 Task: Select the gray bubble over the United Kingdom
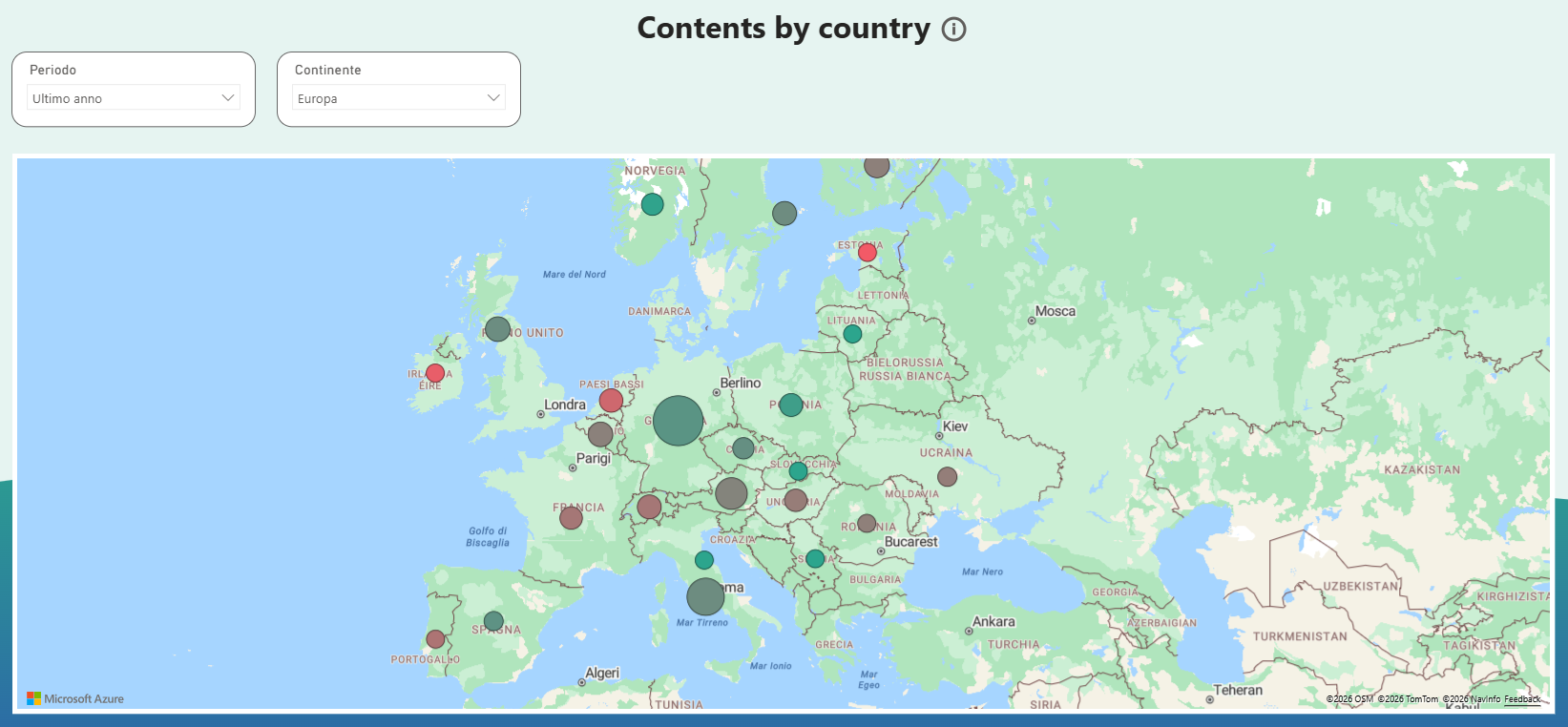pos(497,329)
